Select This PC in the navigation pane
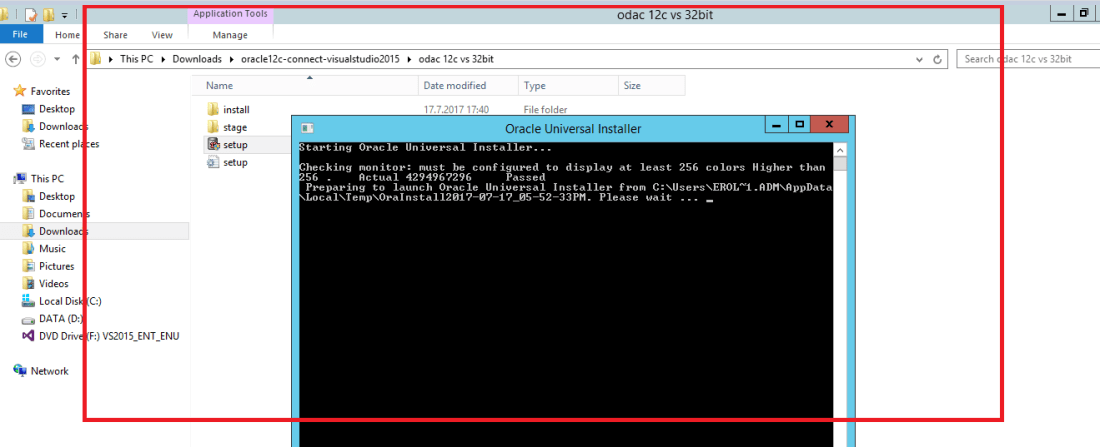Image resolution: width=1100 pixels, height=447 pixels. click(x=47, y=179)
